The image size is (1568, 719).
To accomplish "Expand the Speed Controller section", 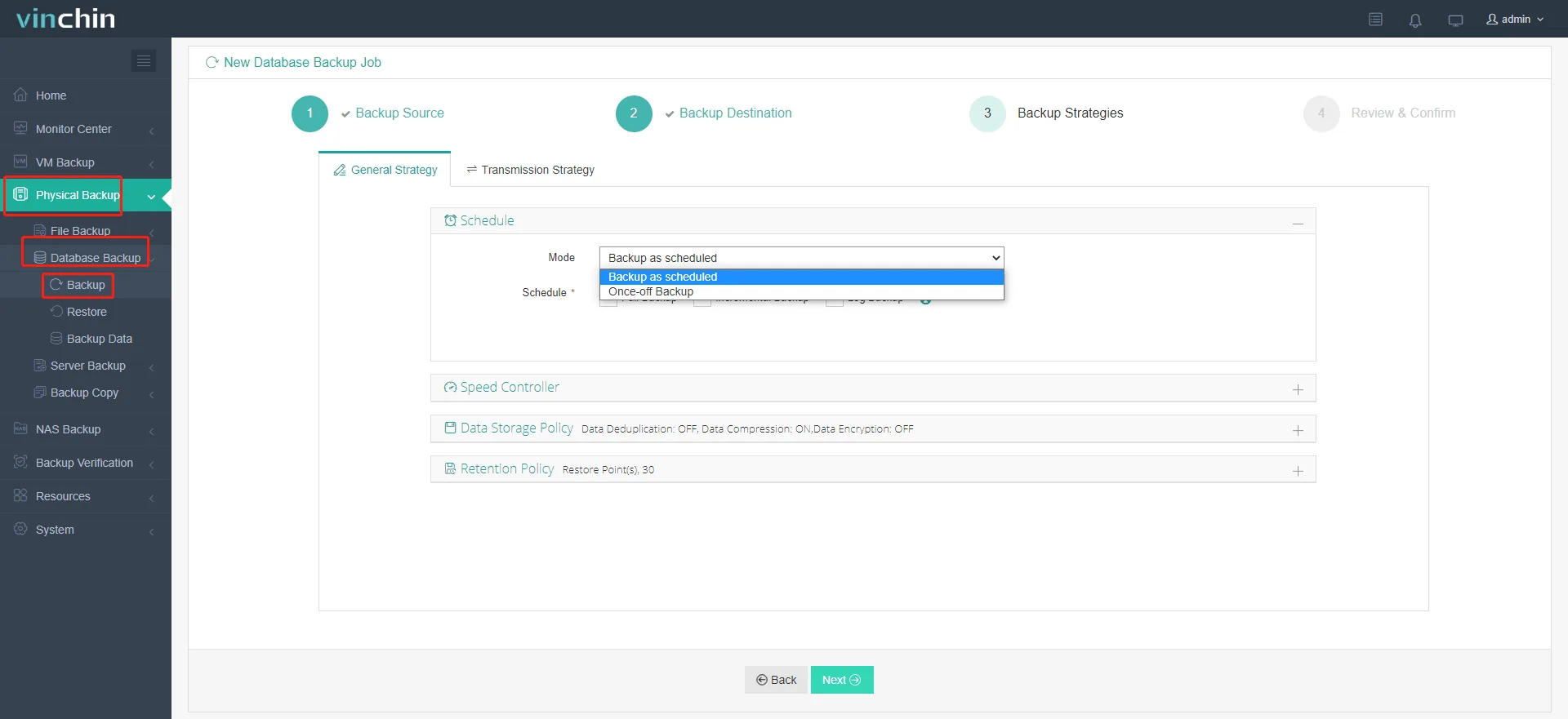I will click(1298, 389).
